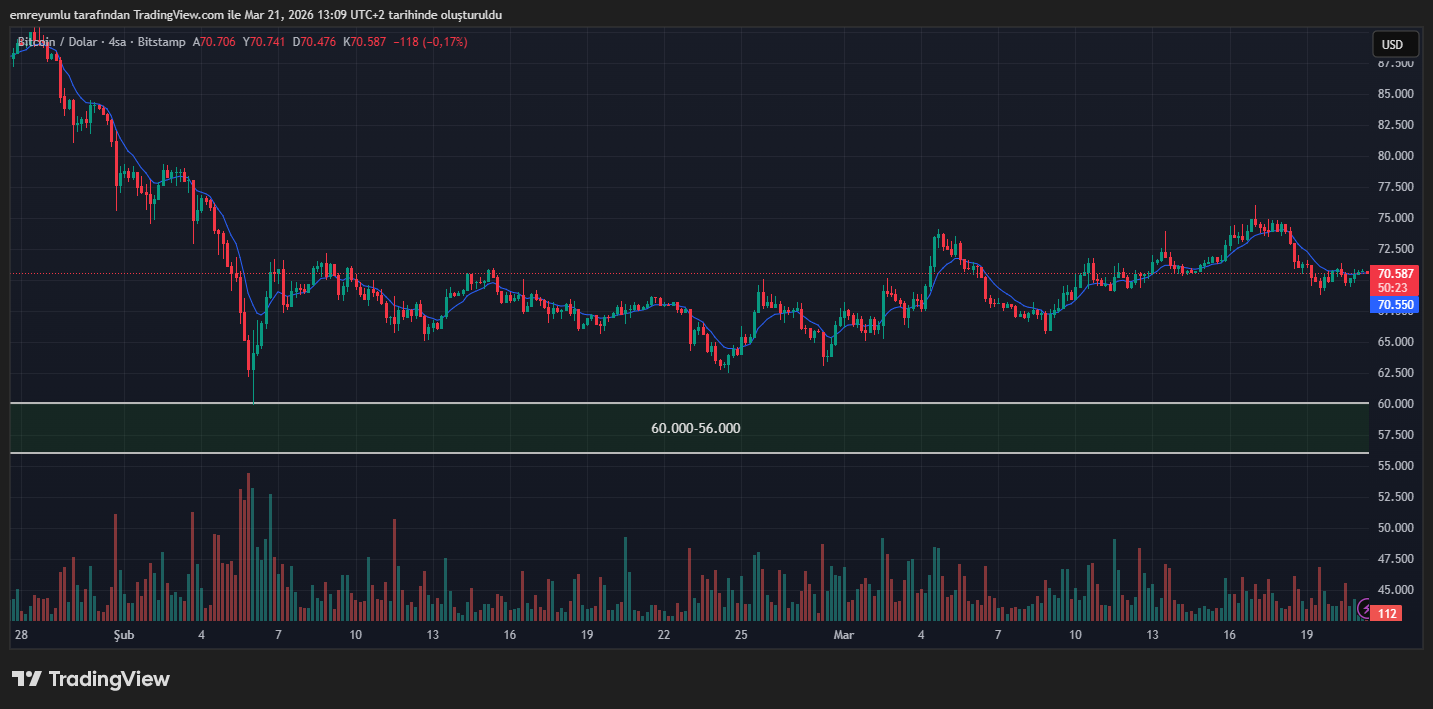Screen dimensions: 1433x709
Task: Click the blue 70.550 moving average label
Action: pos(1395,304)
